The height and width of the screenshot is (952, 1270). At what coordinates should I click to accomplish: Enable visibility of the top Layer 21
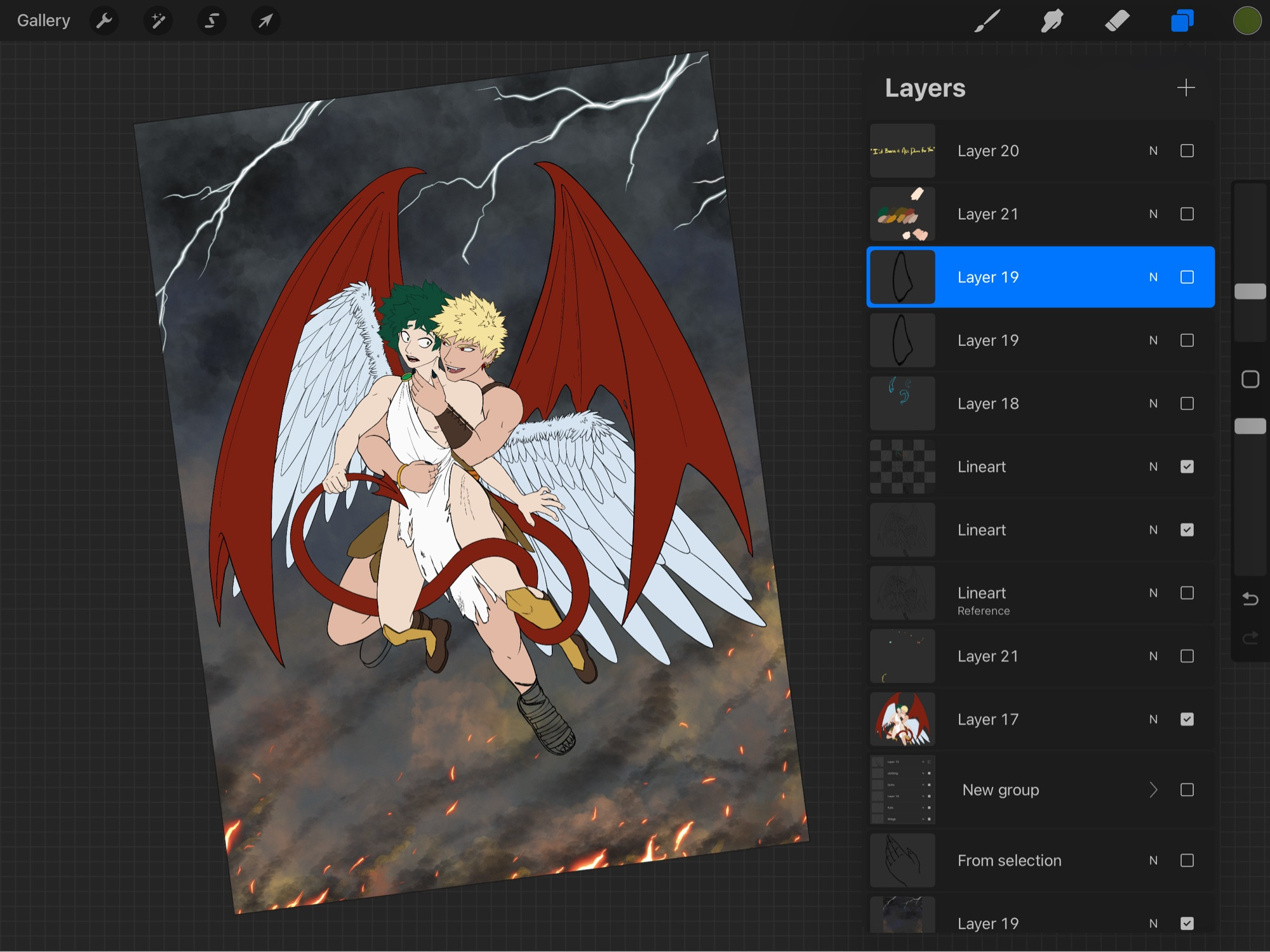(x=1187, y=214)
